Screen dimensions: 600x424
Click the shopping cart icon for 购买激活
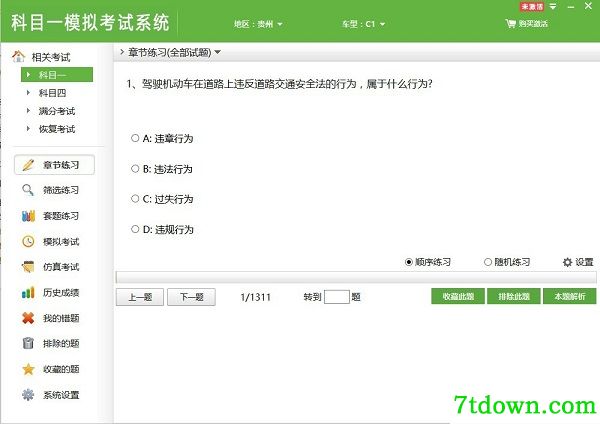(x=510, y=23)
